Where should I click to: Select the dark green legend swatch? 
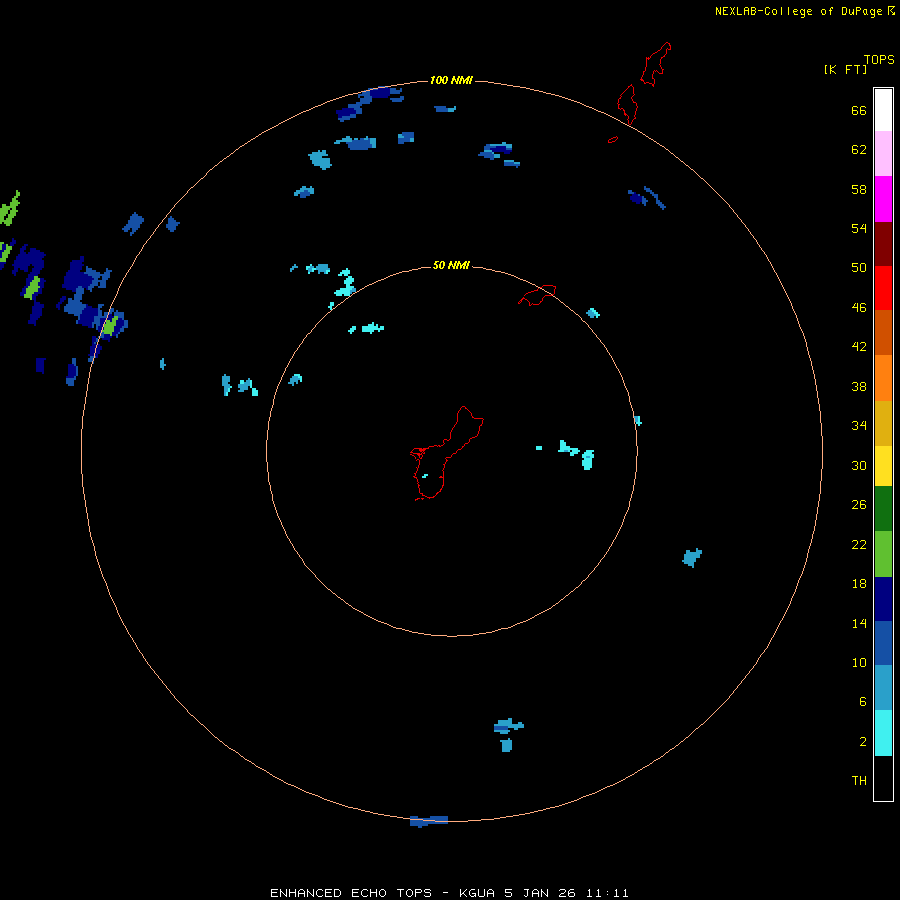point(883,509)
